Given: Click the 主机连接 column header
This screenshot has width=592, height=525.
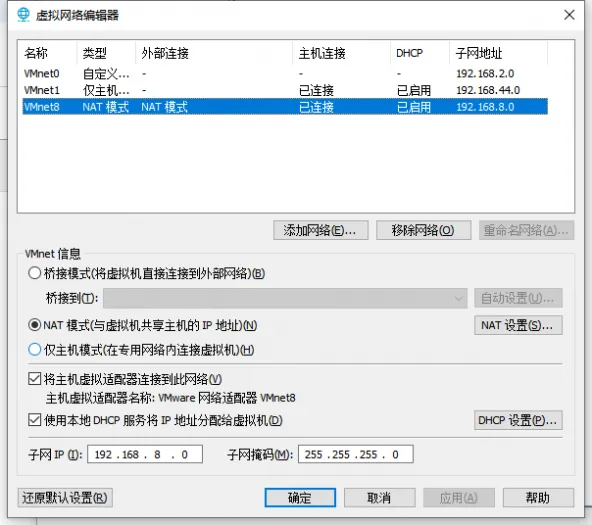Looking at the screenshot, I should point(341,53).
